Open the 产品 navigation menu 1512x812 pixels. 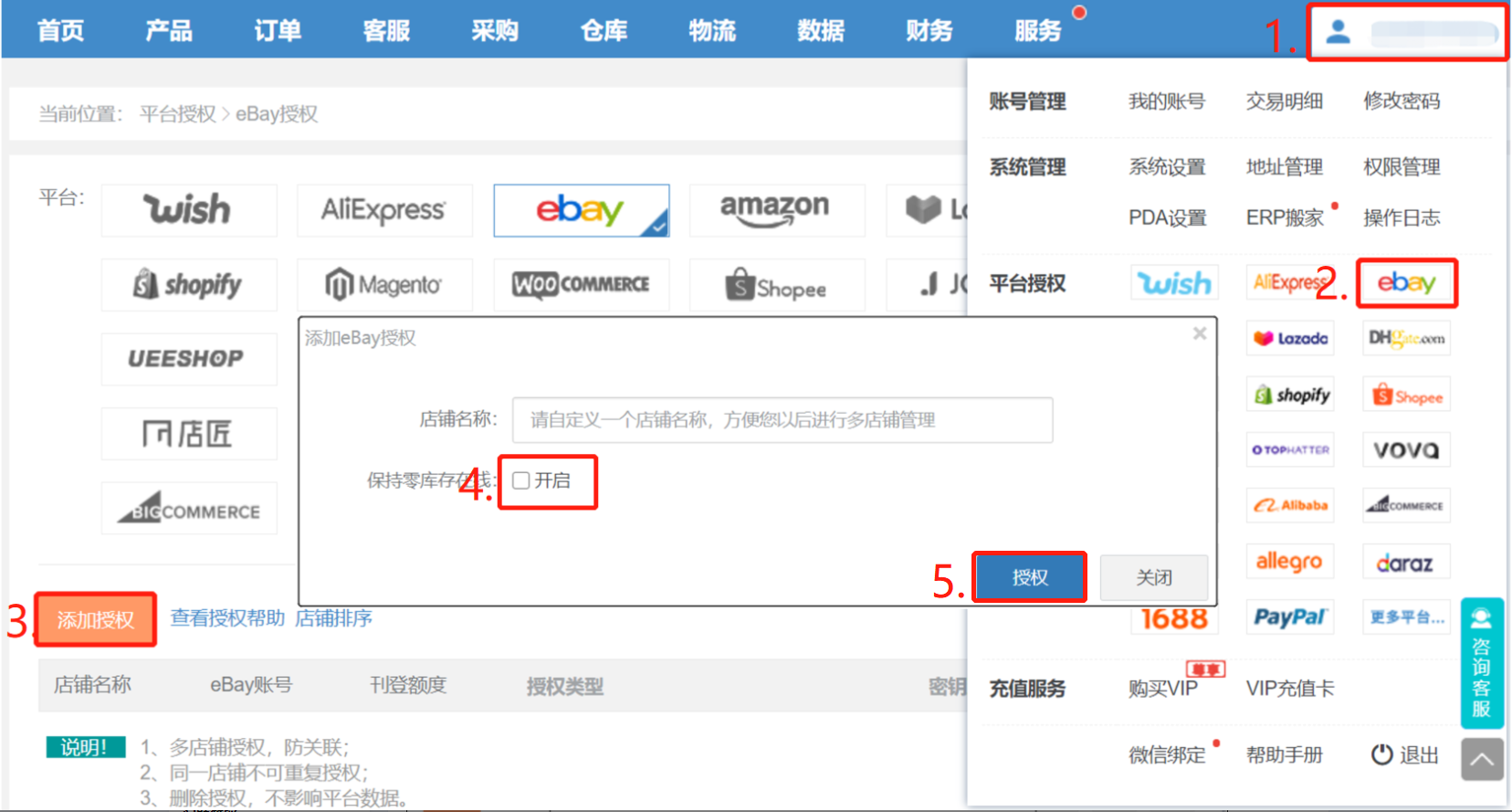pyautogui.click(x=169, y=31)
